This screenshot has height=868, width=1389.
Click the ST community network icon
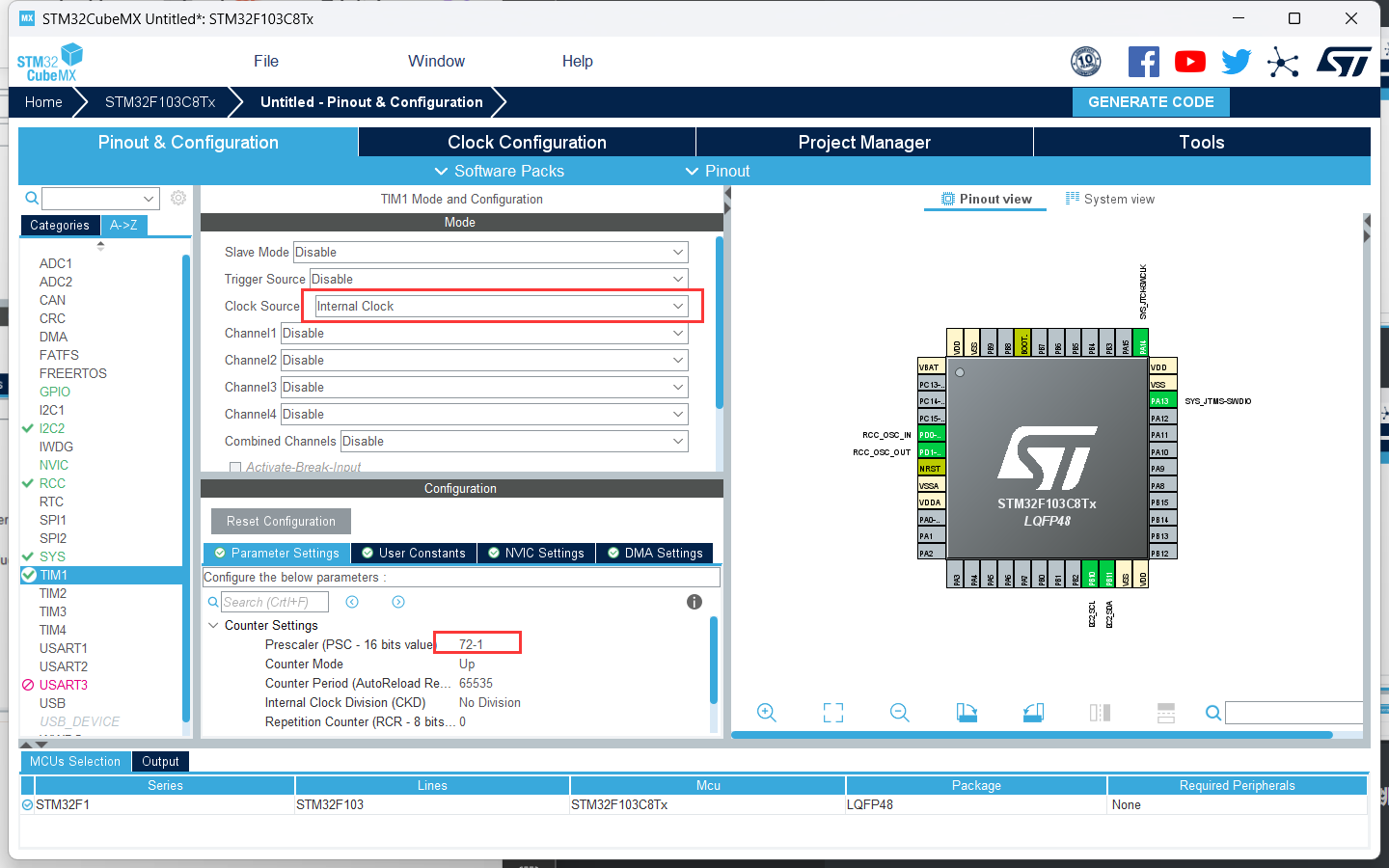point(1283,62)
